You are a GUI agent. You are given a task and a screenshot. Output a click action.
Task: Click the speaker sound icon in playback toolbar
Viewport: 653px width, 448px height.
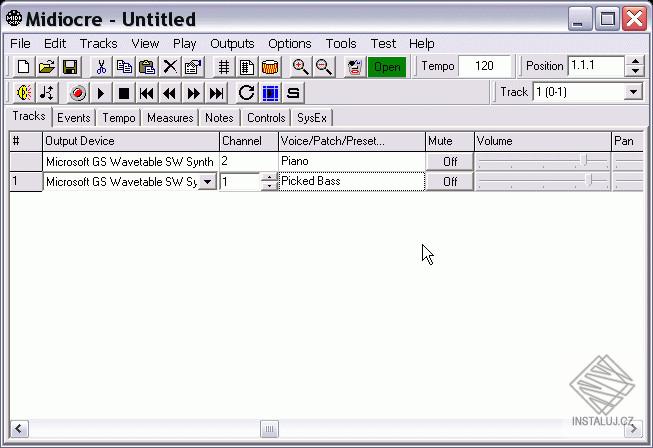[x=24, y=92]
